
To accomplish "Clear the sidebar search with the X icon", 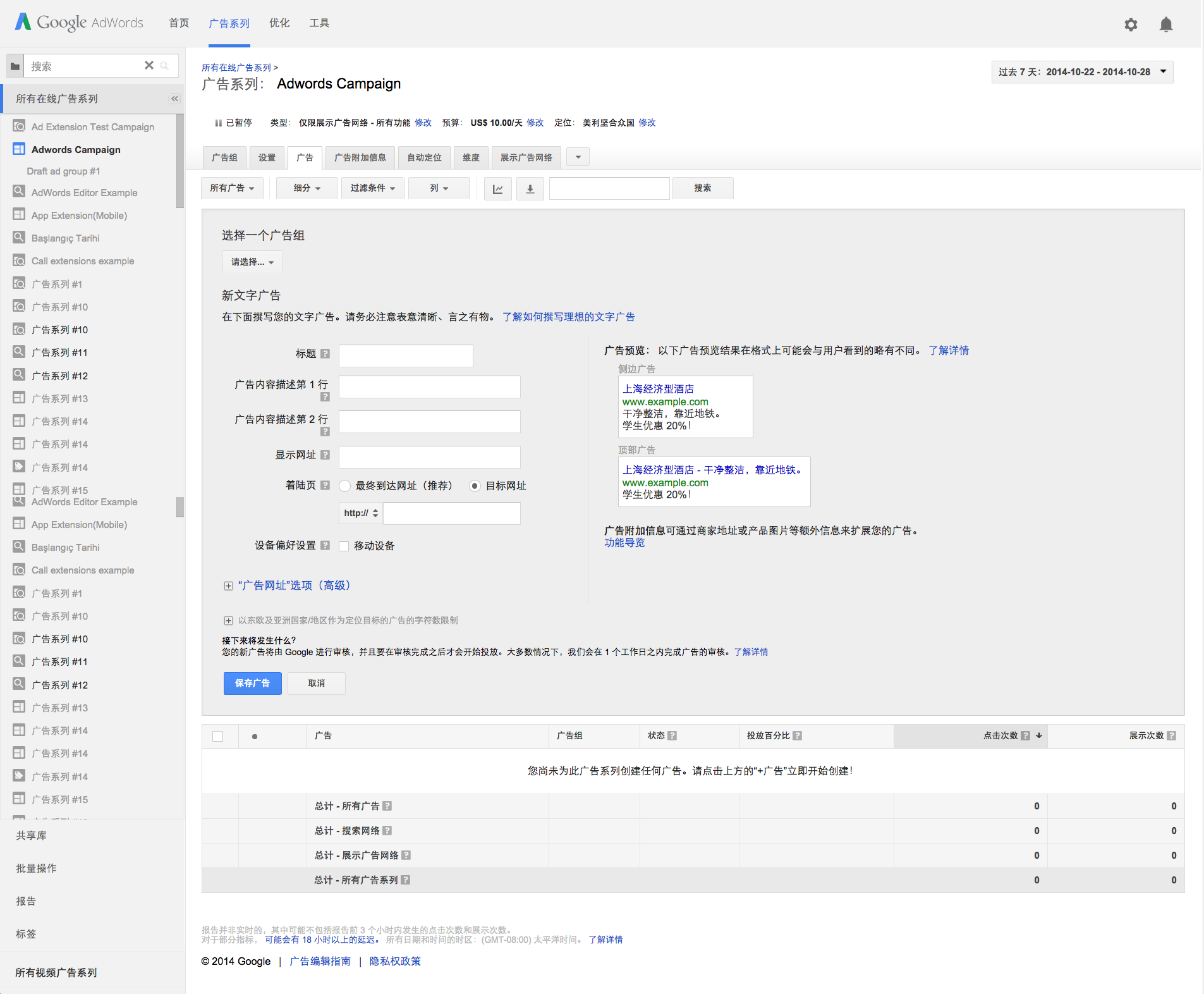I will (x=149, y=65).
